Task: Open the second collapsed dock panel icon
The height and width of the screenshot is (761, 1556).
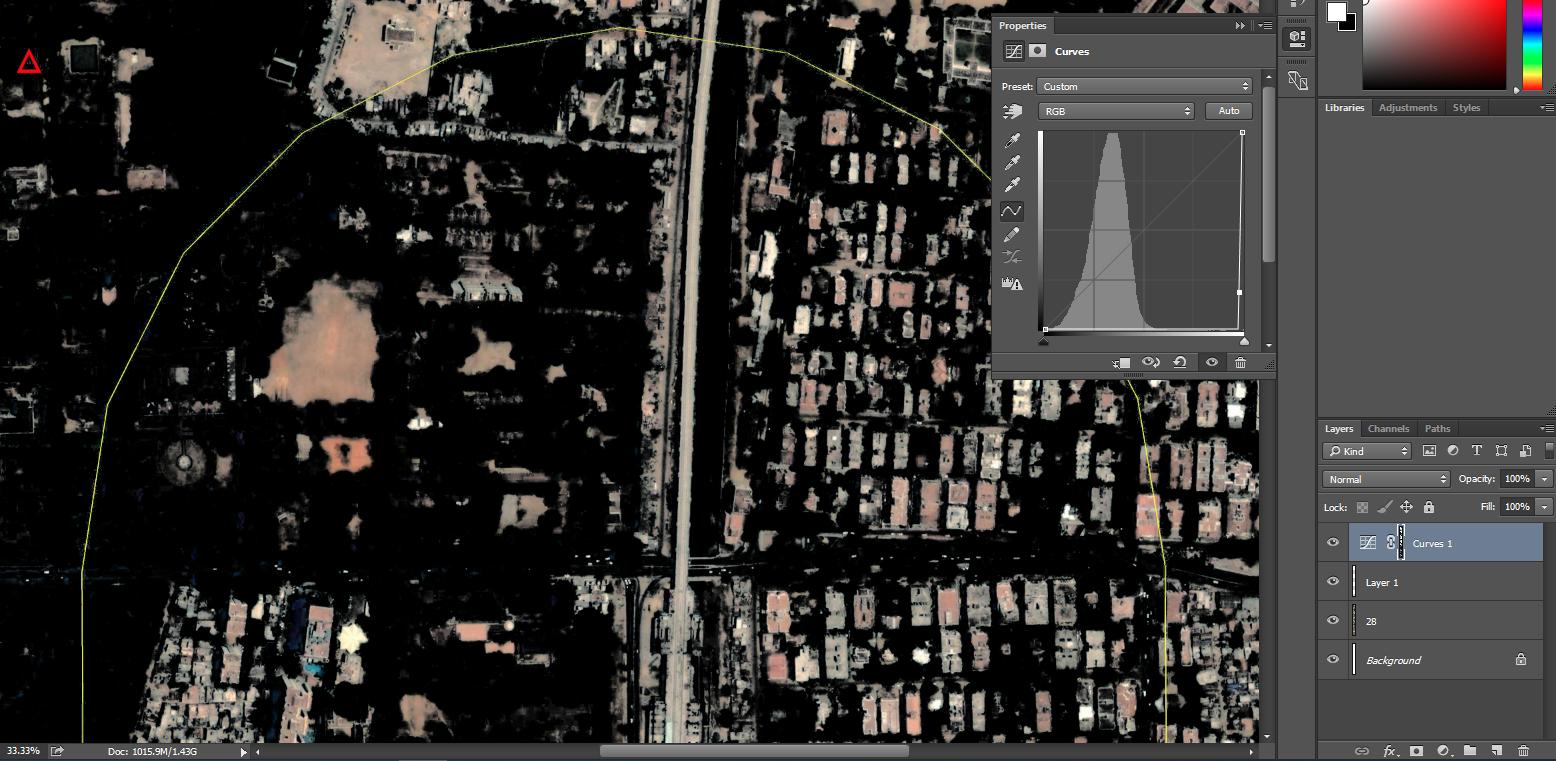Action: tap(1297, 80)
